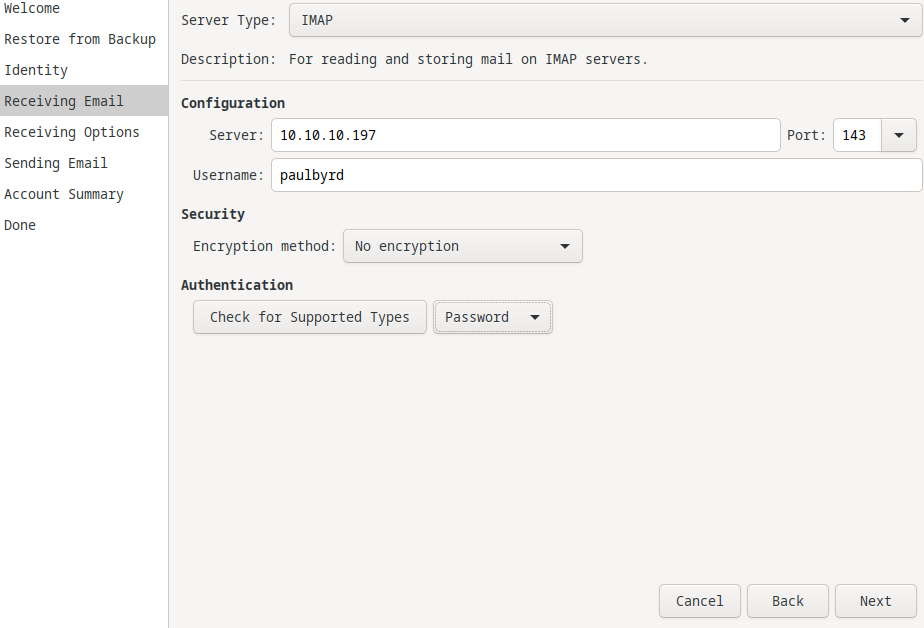Open the Encryption method dropdown

pyautogui.click(x=462, y=246)
